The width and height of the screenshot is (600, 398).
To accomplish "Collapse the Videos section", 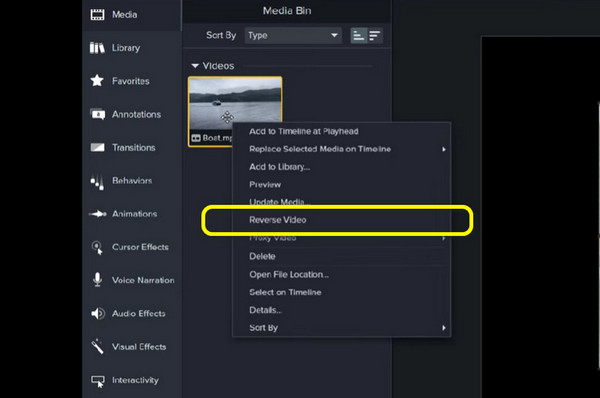I will coord(195,66).
